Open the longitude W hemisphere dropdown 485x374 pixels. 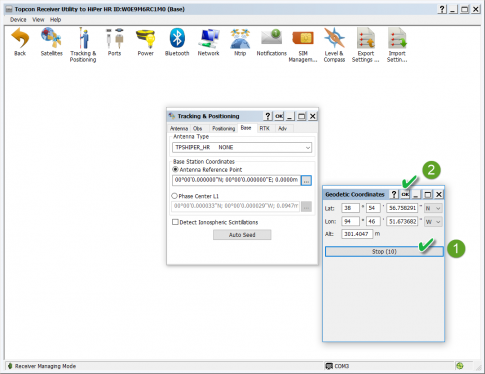(433, 222)
